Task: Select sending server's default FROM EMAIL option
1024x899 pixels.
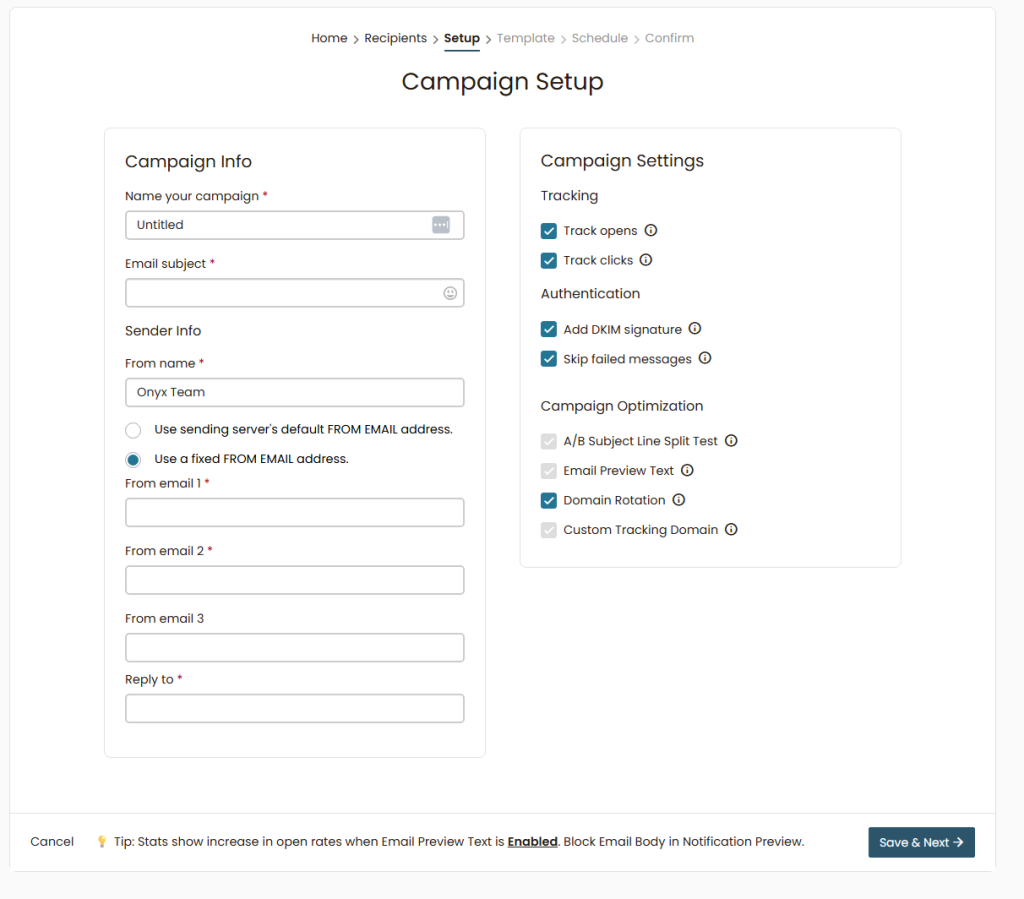Action: tap(133, 430)
